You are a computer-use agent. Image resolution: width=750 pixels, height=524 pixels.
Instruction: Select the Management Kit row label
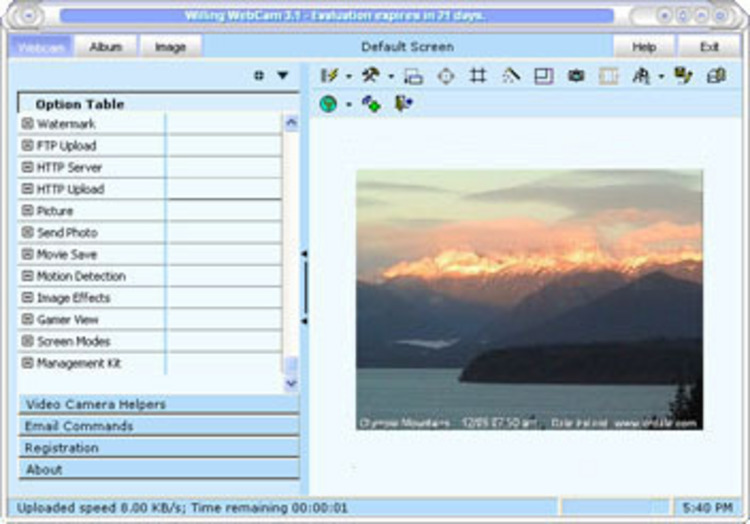(79, 363)
